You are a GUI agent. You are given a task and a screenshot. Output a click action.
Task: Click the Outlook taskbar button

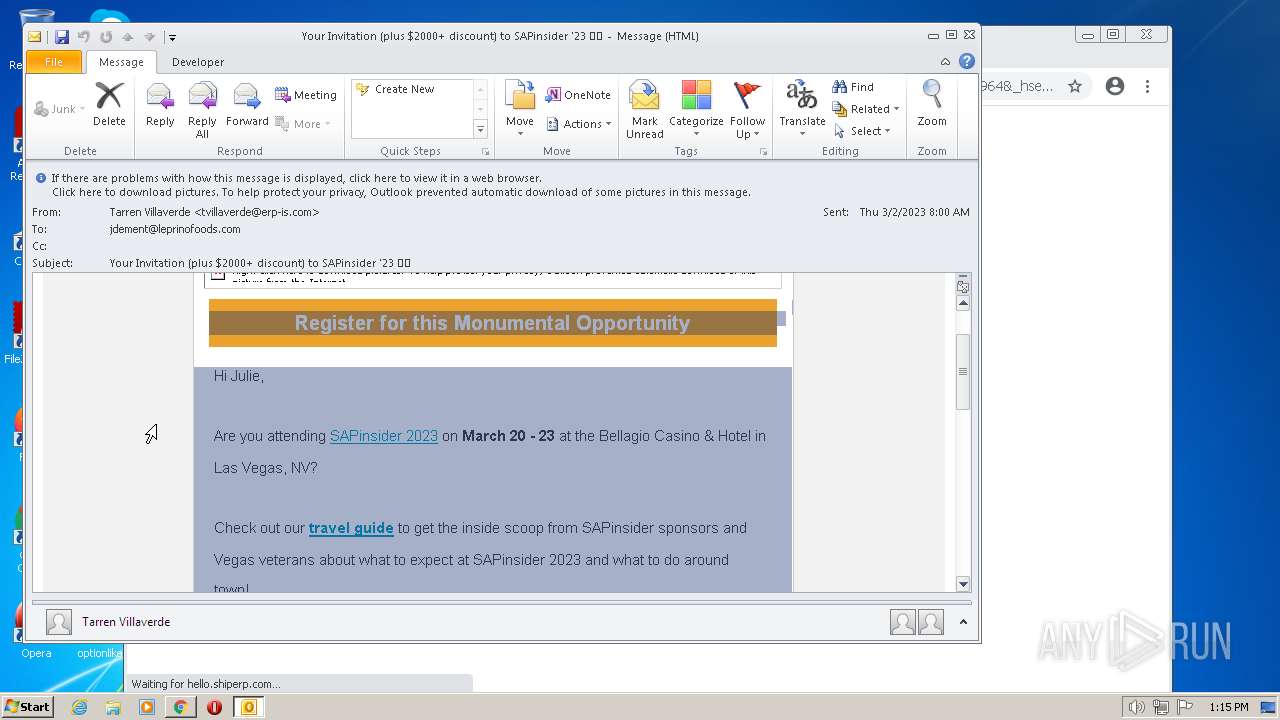pos(248,707)
